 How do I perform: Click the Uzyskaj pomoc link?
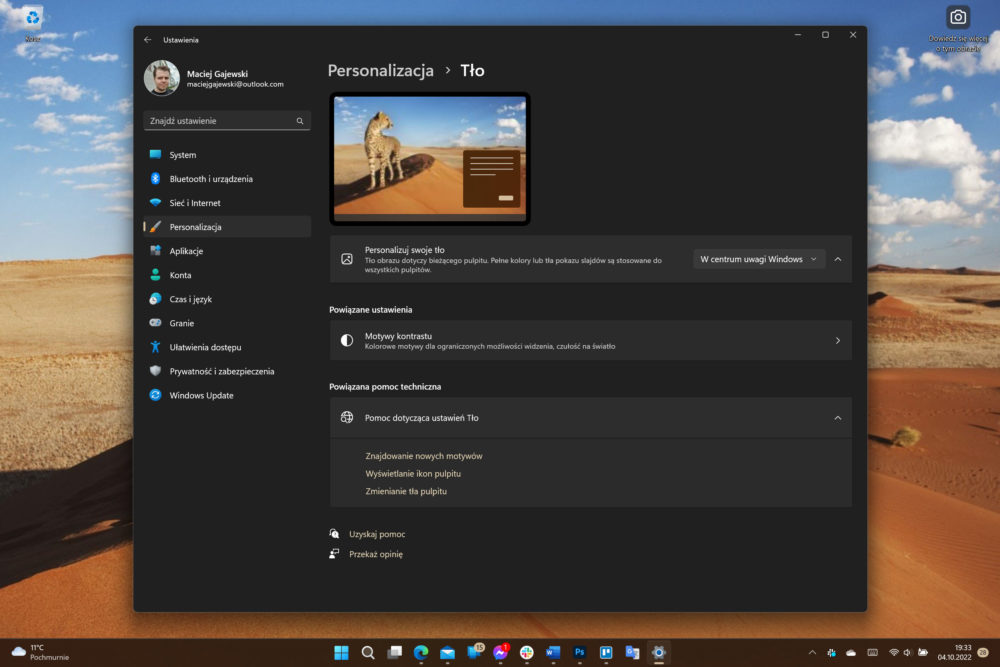377,534
